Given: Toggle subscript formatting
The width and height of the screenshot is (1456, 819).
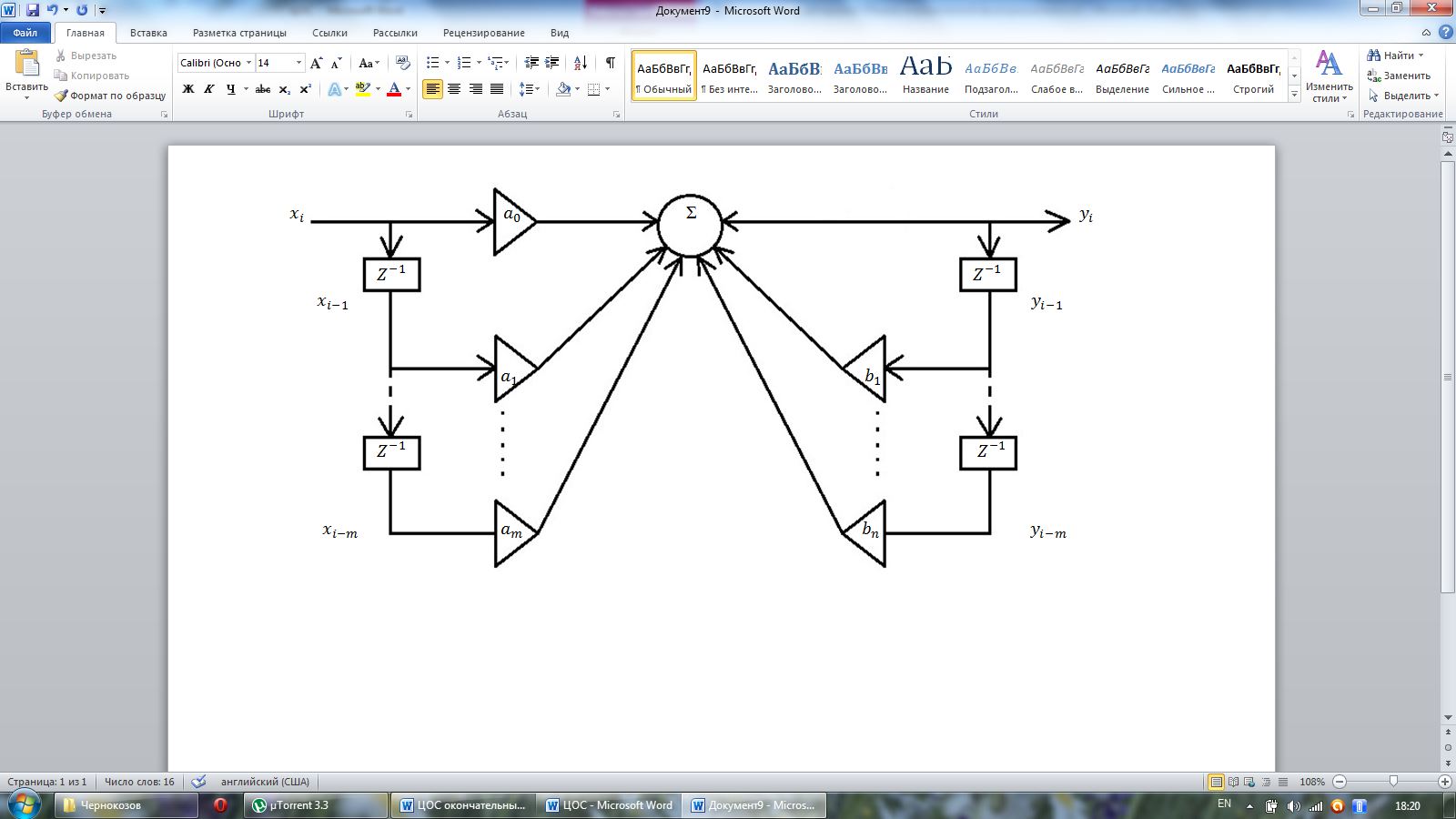Looking at the screenshot, I should click(284, 89).
